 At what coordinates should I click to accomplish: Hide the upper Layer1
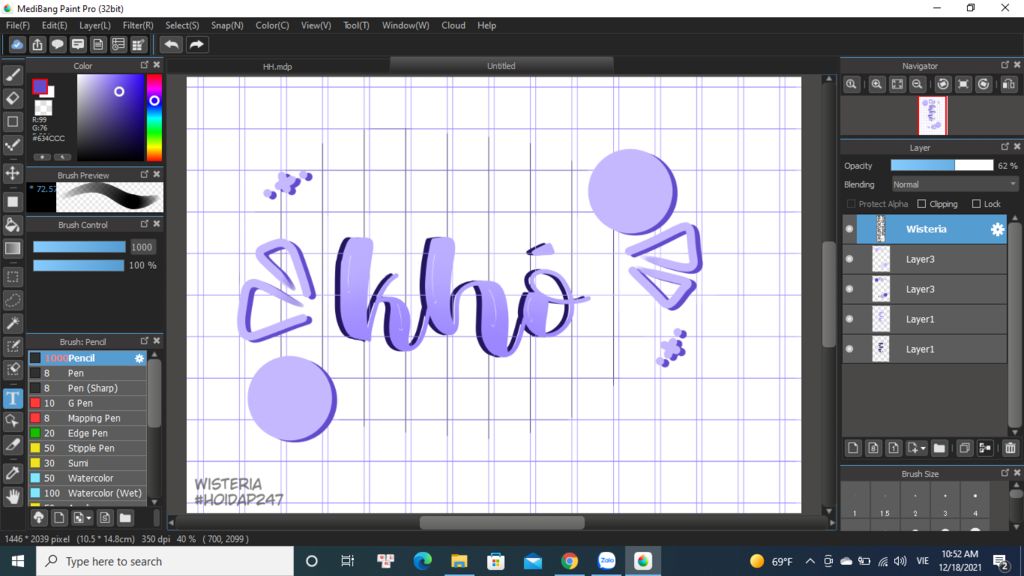pos(849,319)
